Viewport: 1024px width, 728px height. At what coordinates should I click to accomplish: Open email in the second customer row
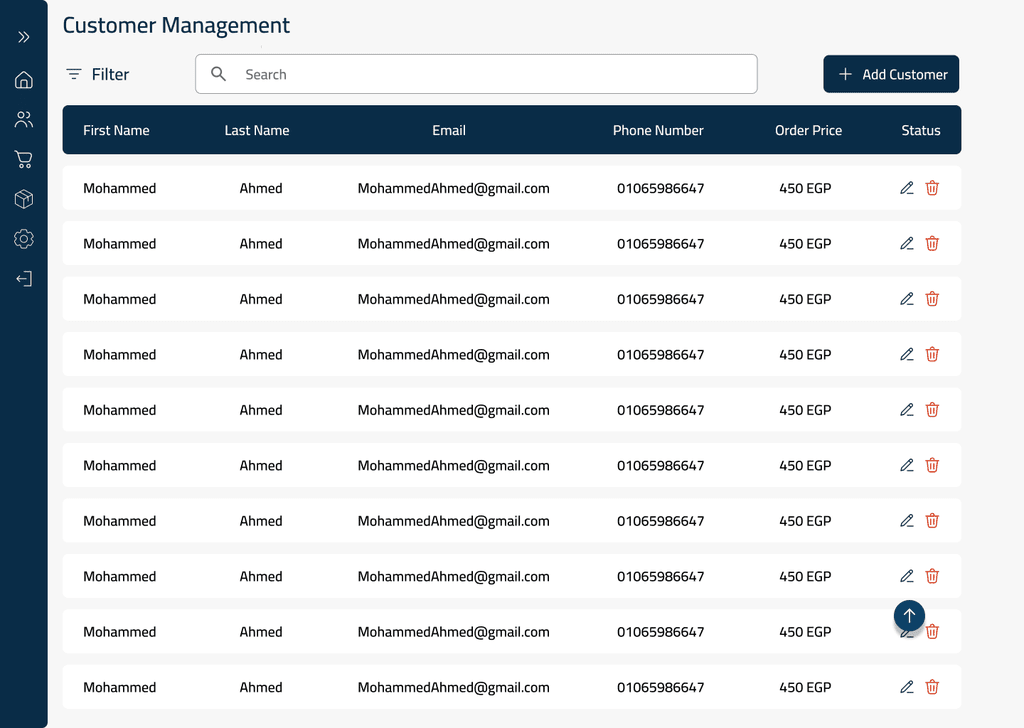click(453, 244)
